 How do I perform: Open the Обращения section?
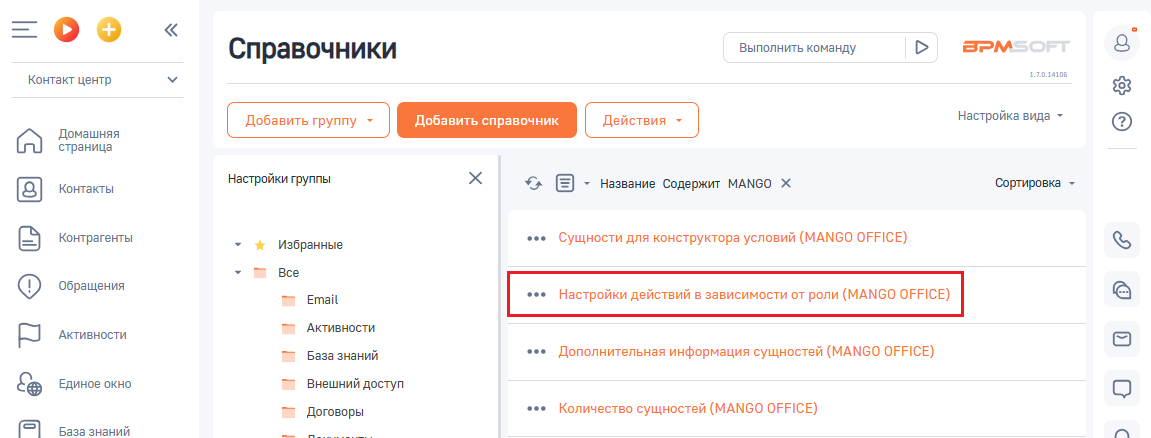coord(91,286)
